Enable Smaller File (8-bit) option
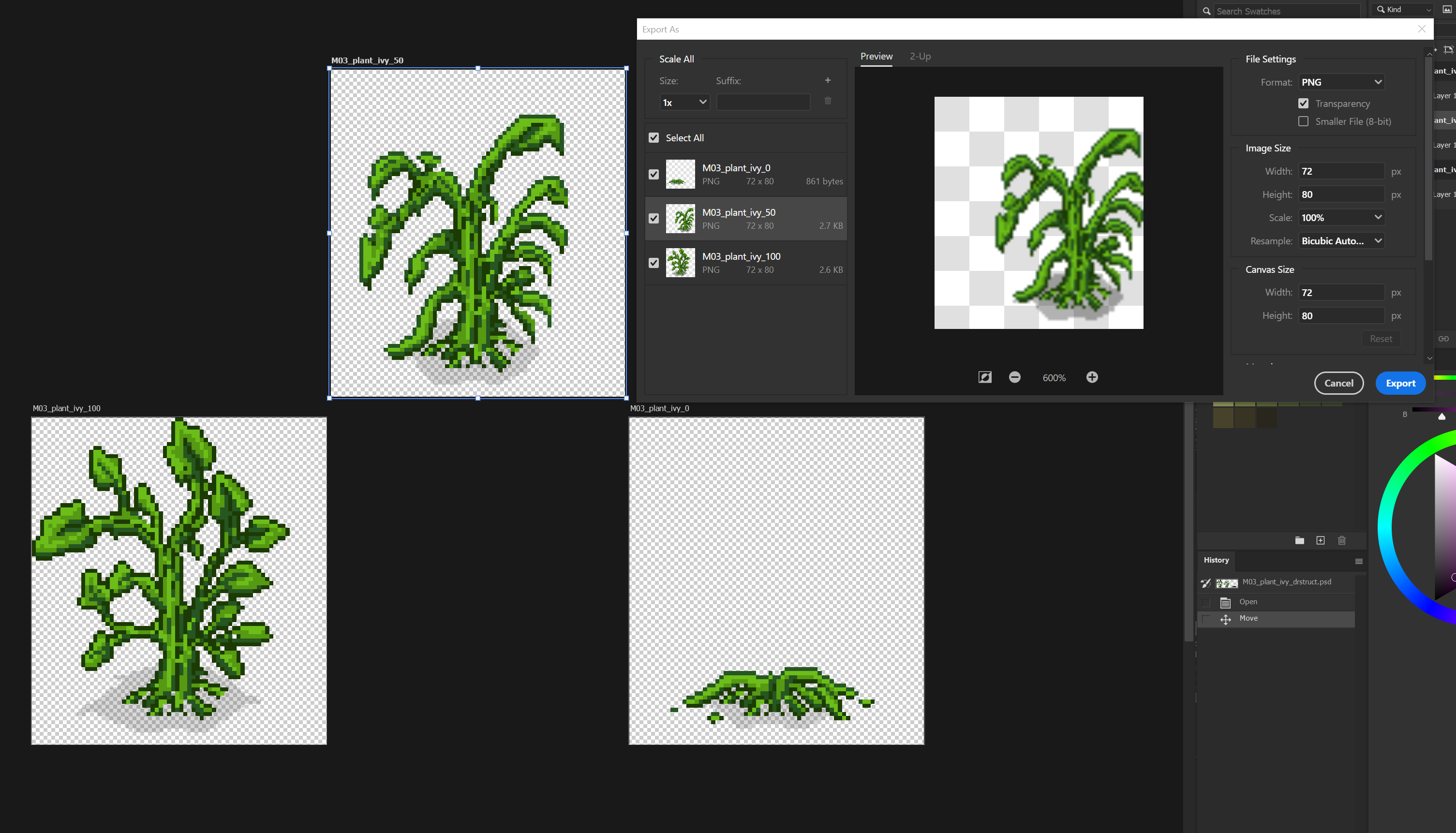The width and height of the screenshot is (1456, 833). pos(1303,121)
